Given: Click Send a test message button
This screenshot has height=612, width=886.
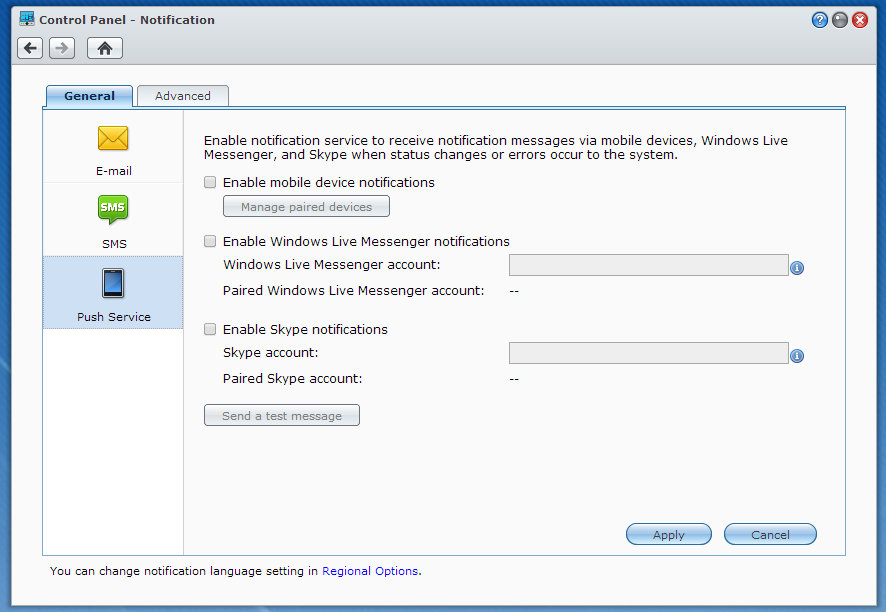Looking at the screenshot, I should (281, 415).
